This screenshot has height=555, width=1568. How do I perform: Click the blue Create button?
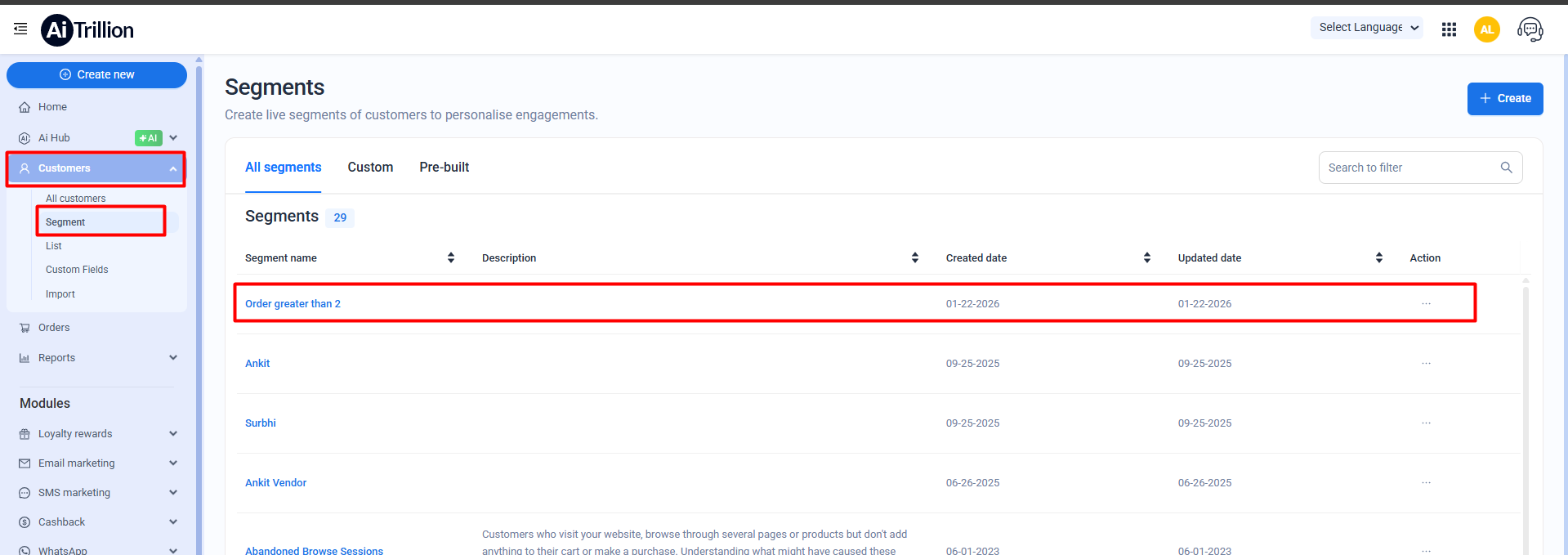click(1504, 99)
